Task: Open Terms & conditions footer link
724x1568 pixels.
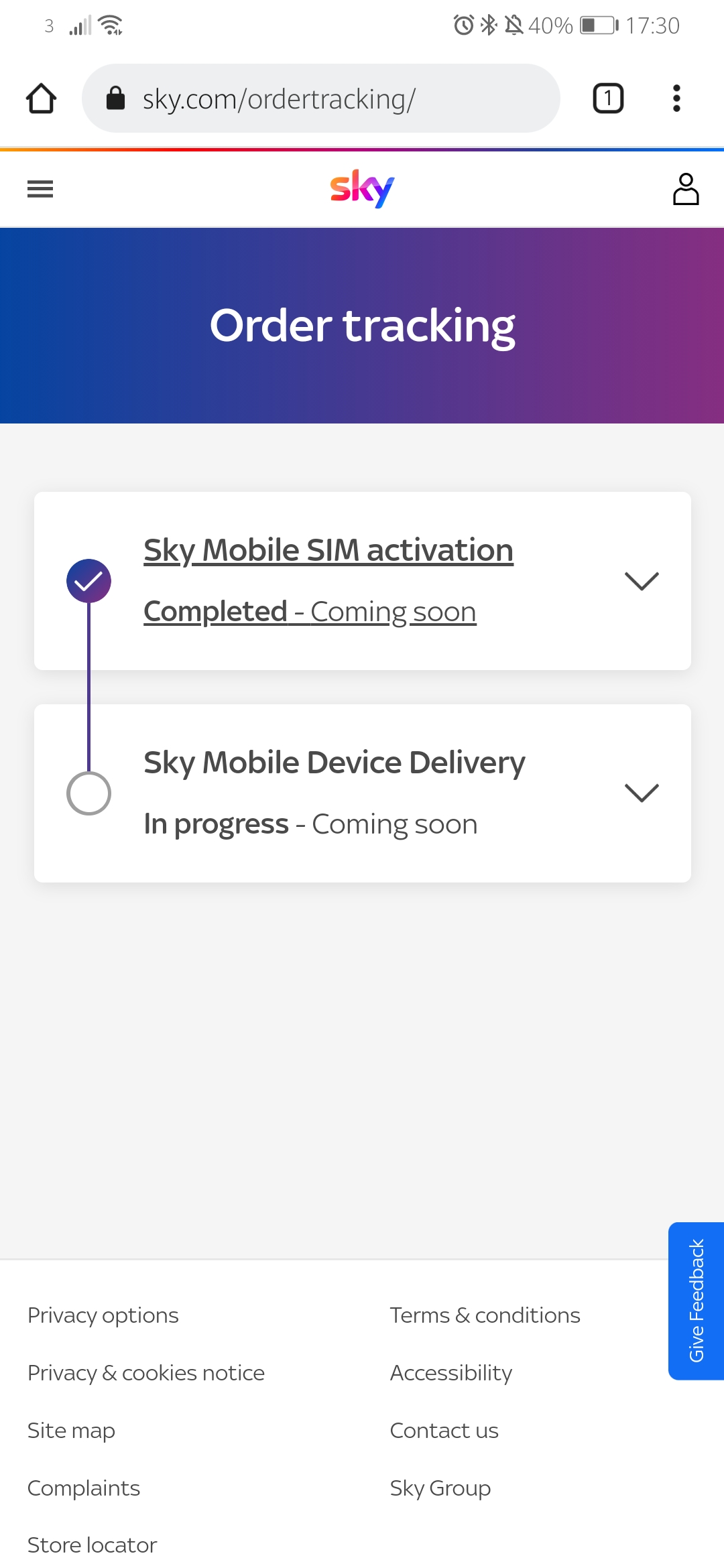Action: (485, 1315)
